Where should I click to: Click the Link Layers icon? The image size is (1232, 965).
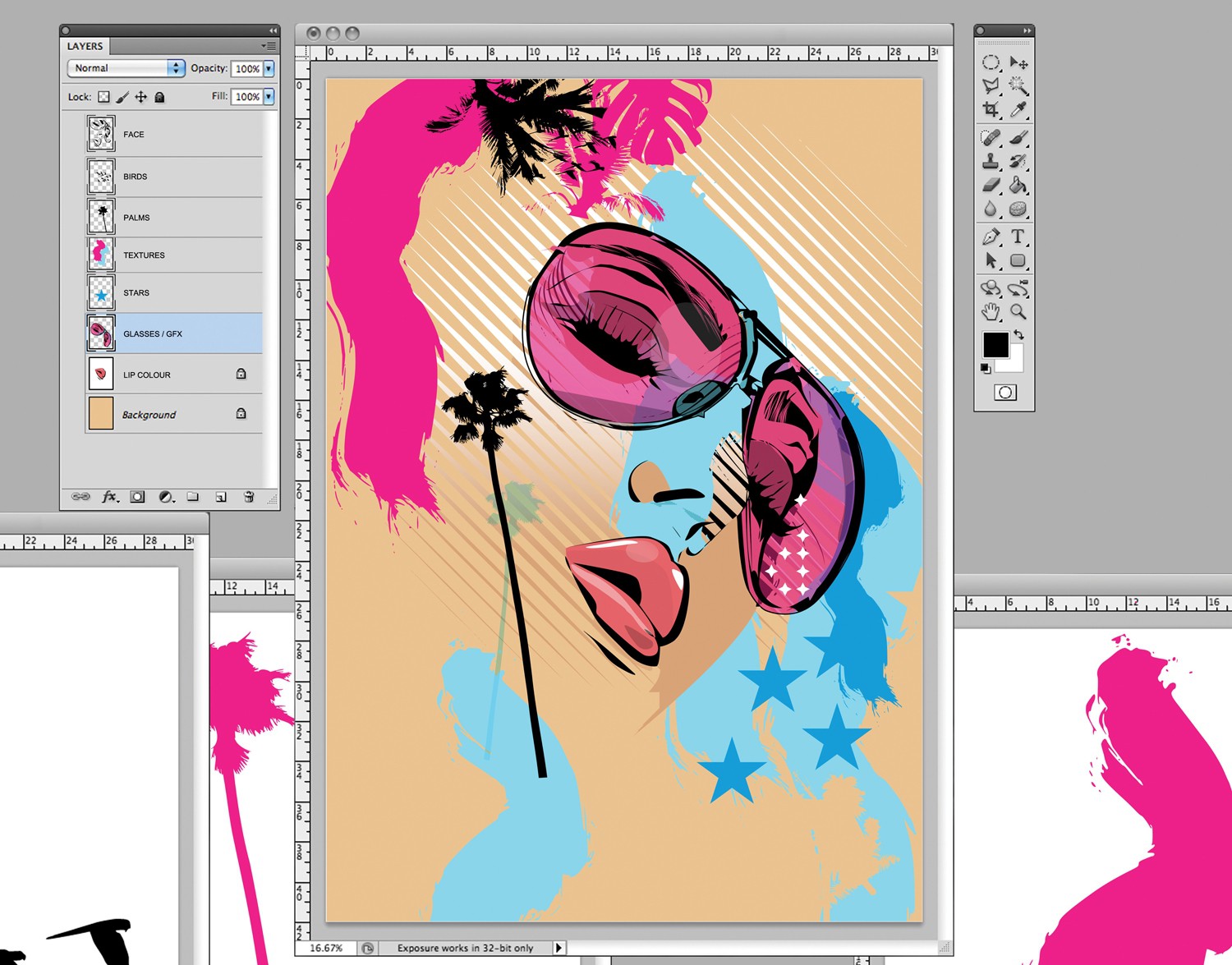click(80, 497)
